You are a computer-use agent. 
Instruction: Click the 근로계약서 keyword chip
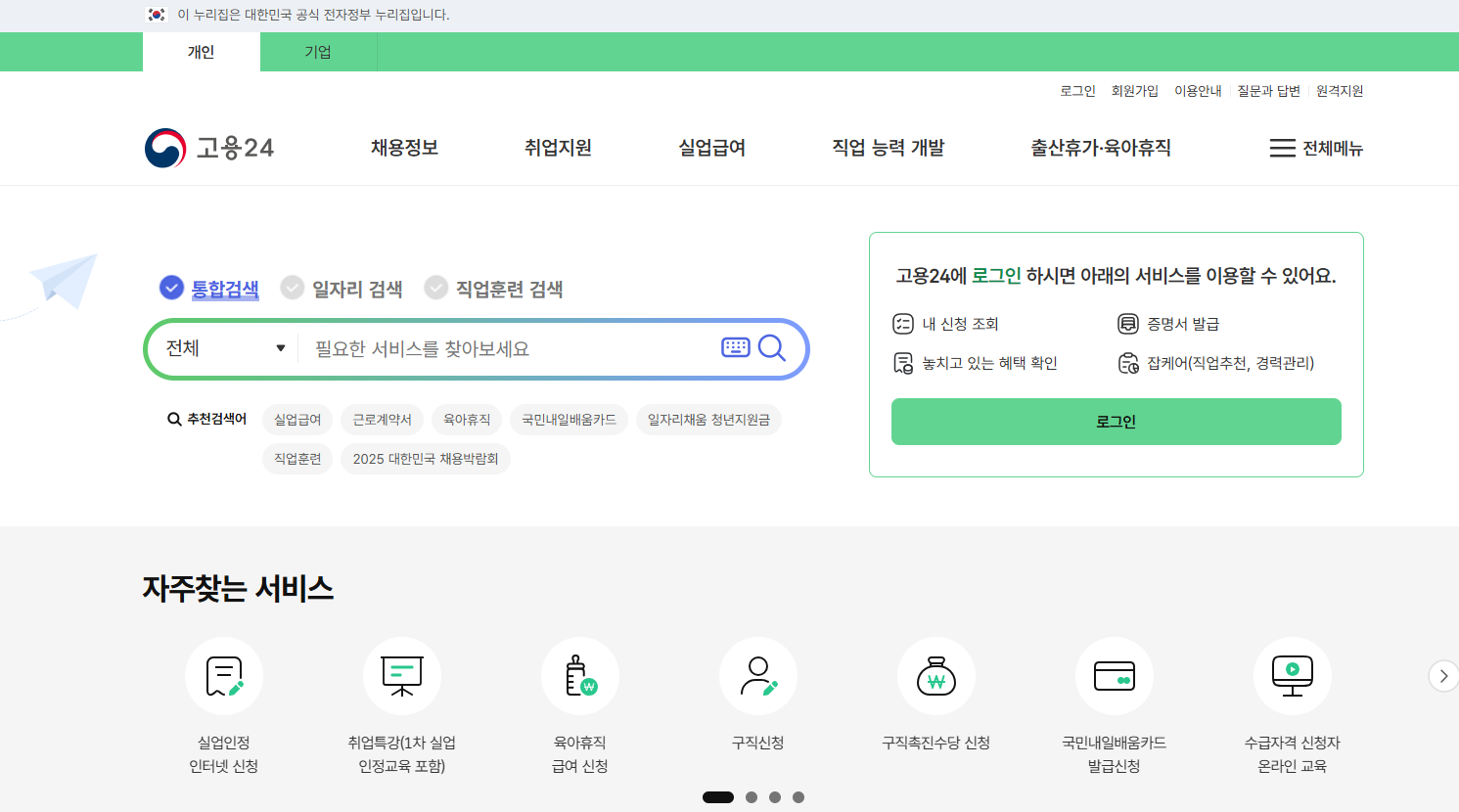(x=382, y=420)
